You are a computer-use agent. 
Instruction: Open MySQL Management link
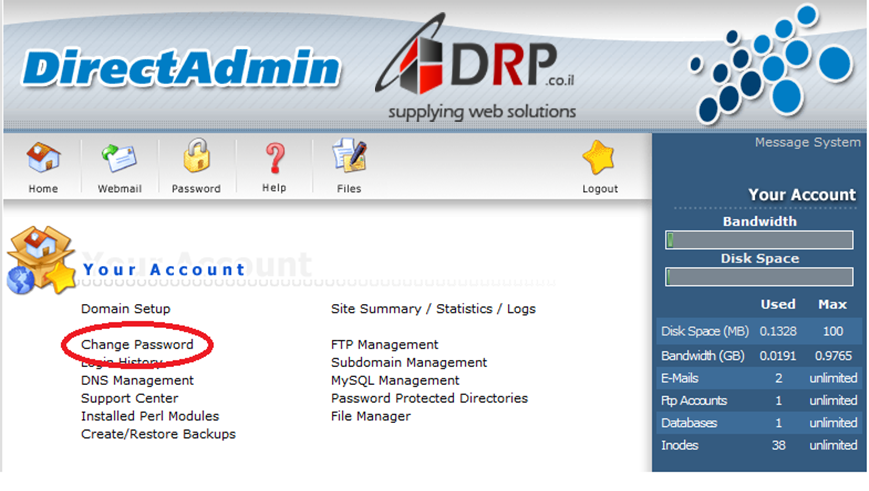395,381
